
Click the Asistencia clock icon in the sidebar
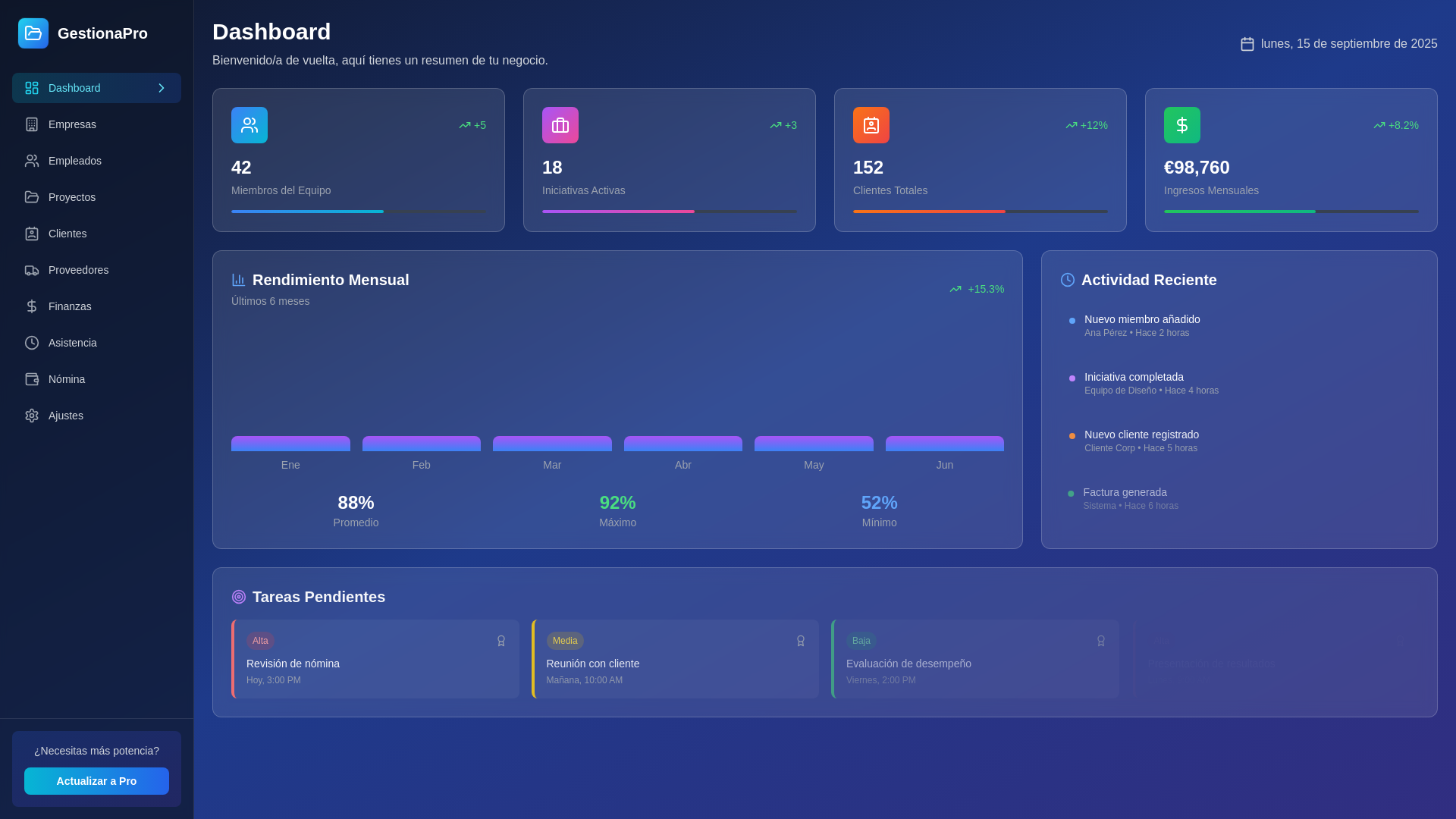pos(32,343)
